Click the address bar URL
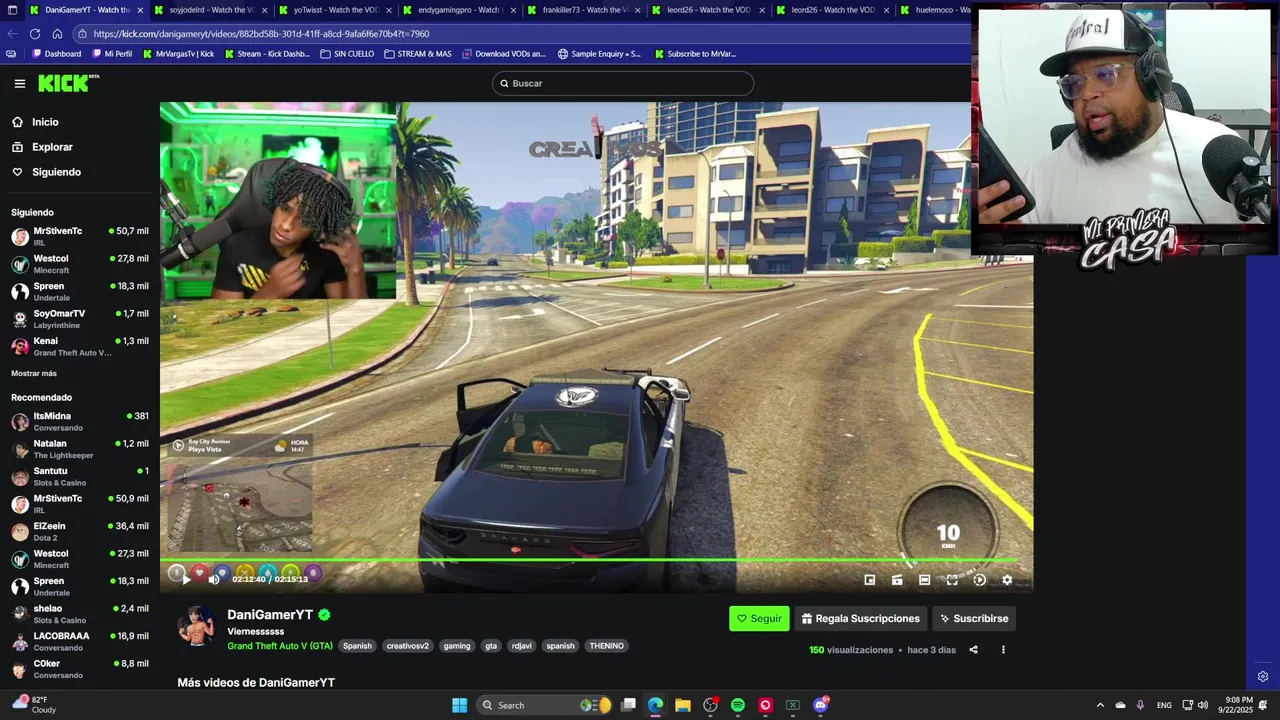Screen dimensions: 1280x720 pyautogui.click(x=262, y=33)
